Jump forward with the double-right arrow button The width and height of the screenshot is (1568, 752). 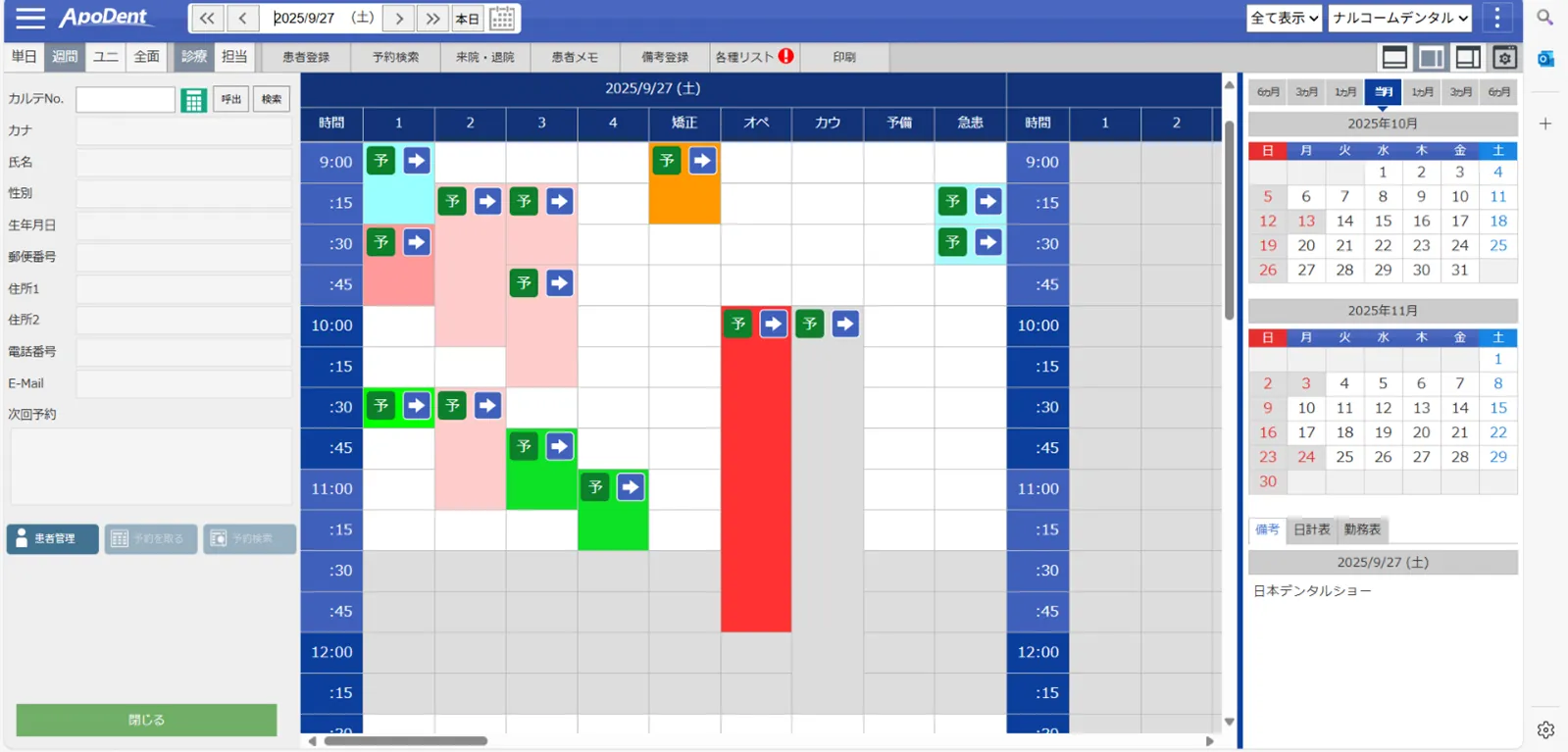click(432, 18)
